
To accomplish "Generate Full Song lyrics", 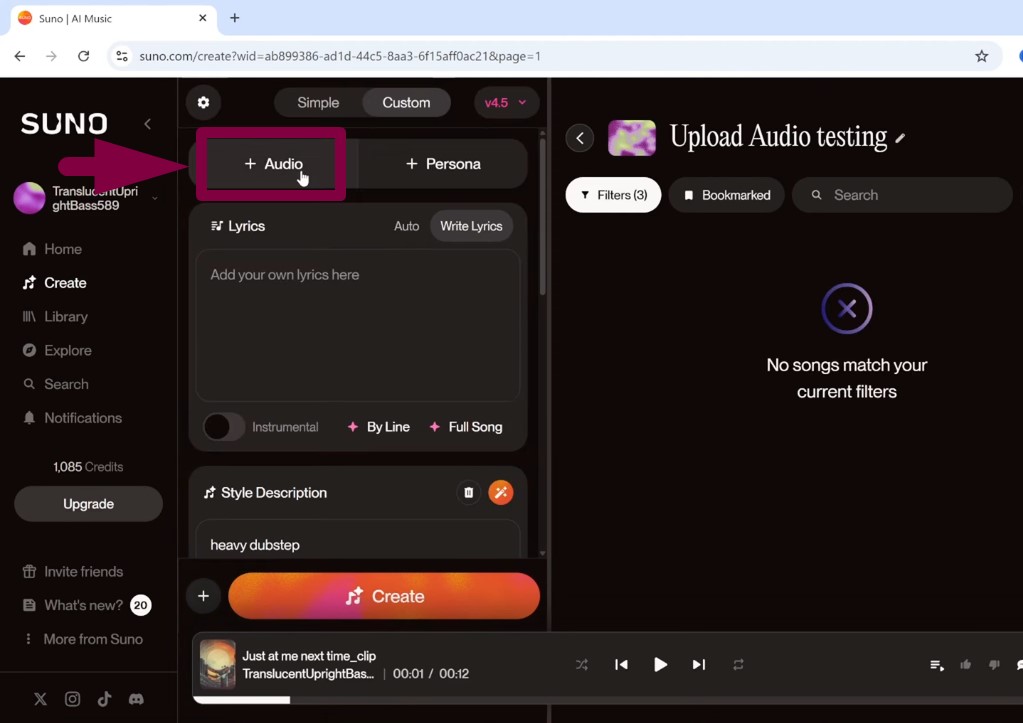I will point(466,427).
